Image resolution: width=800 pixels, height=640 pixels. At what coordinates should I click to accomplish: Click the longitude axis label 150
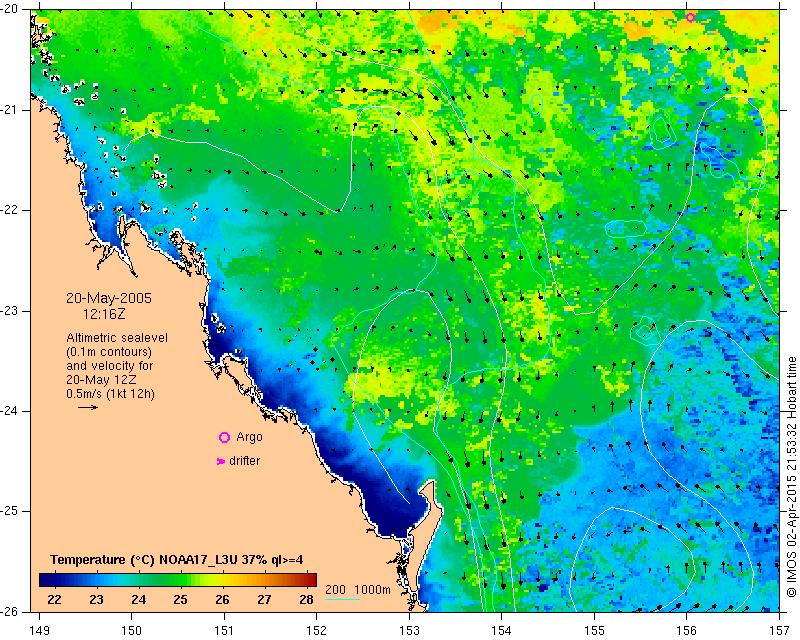click(132, 631)
